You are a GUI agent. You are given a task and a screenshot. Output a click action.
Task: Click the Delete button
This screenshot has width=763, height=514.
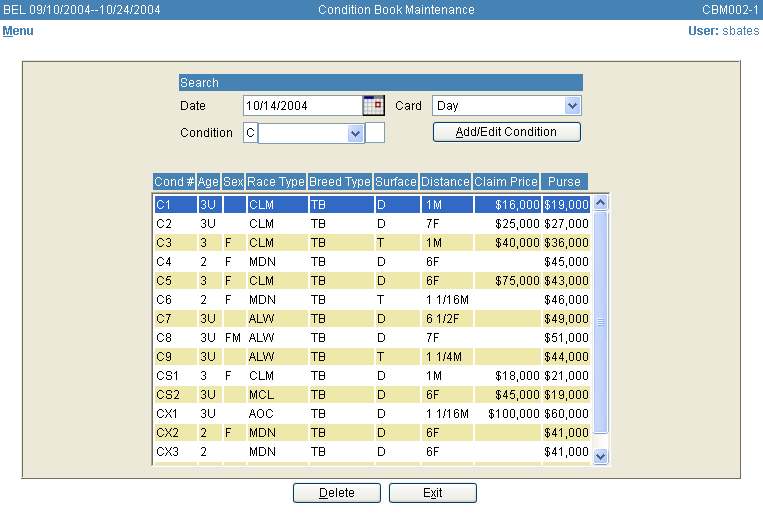[x=337, y=493]
